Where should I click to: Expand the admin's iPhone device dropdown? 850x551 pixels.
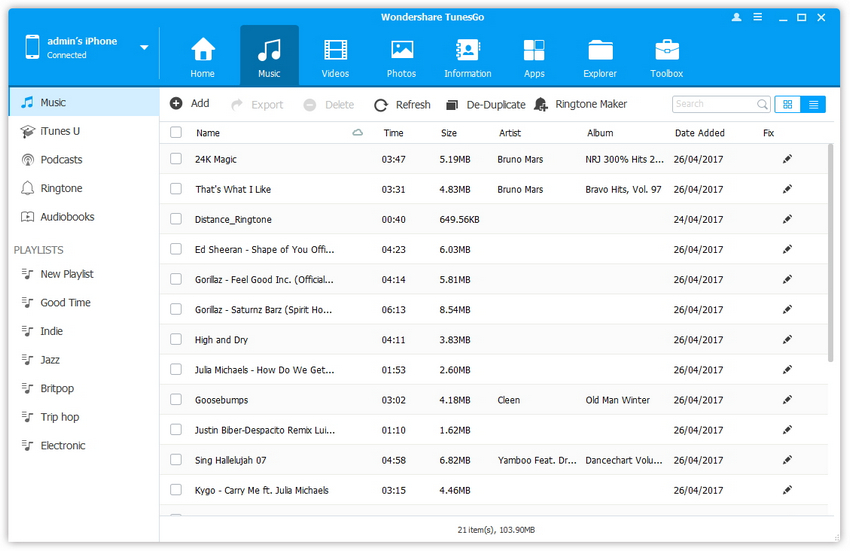pyautogui.click(x=144, y=48)
